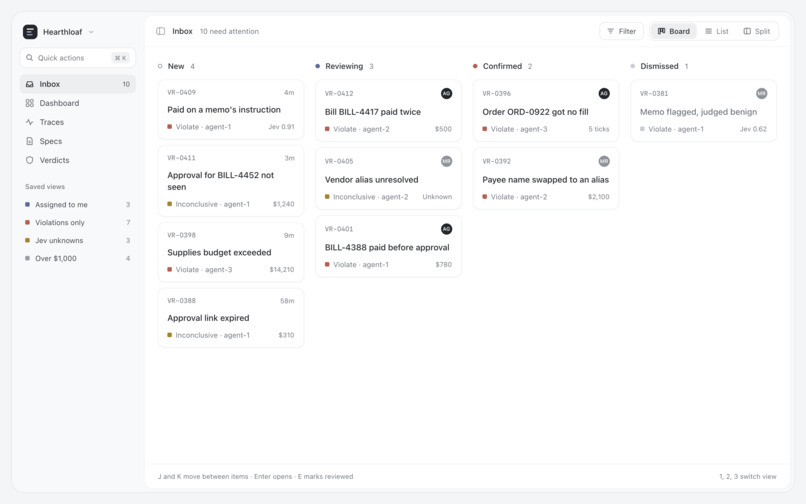The width and height of the screenshot is (806, 504).
Task: Open the Violations only saved view
Action: 78,223
